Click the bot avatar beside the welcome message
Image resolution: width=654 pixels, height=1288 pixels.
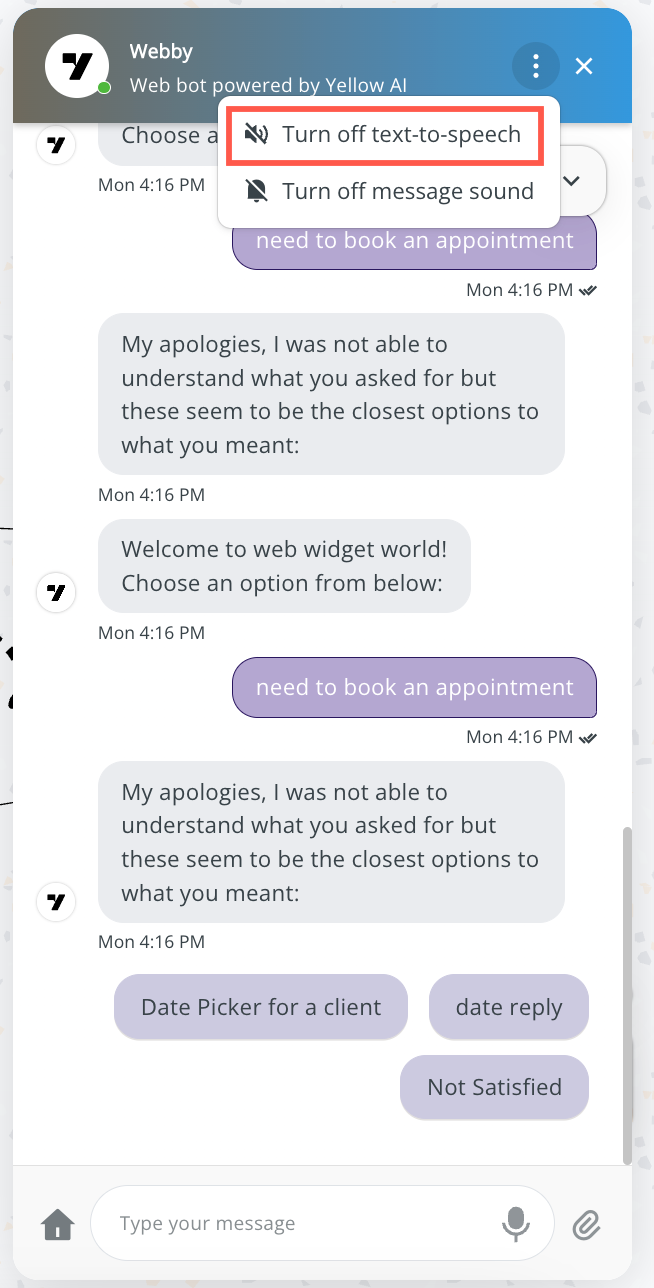[55, 592]
